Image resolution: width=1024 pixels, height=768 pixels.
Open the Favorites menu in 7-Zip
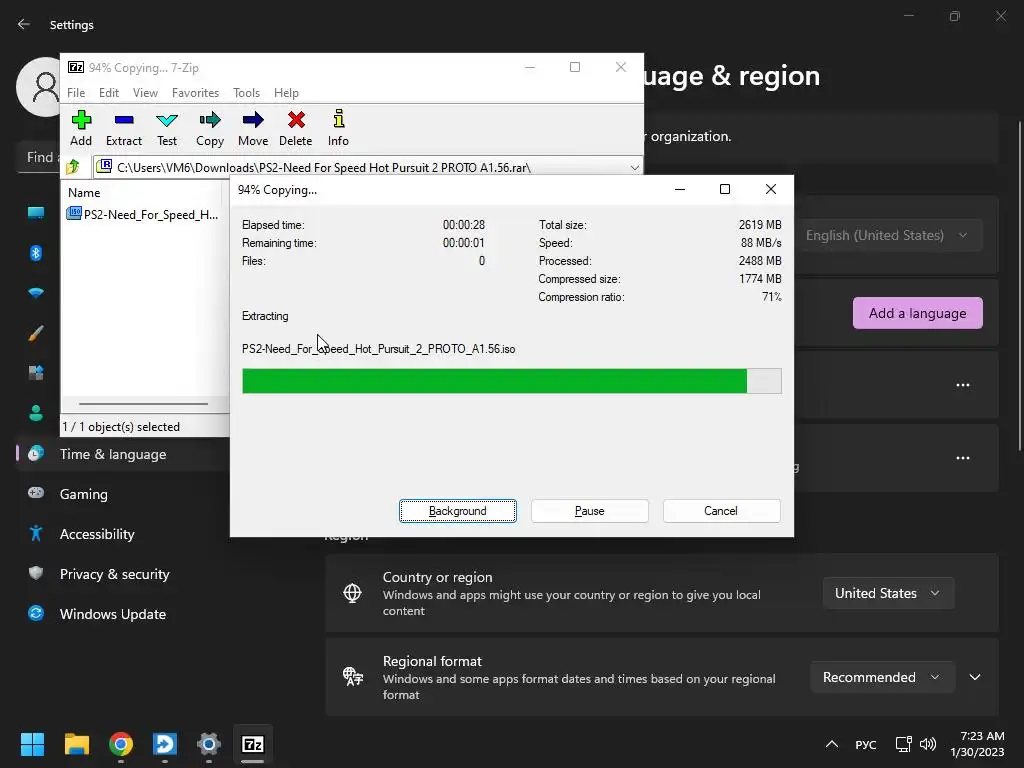click(x=195, y=93)
